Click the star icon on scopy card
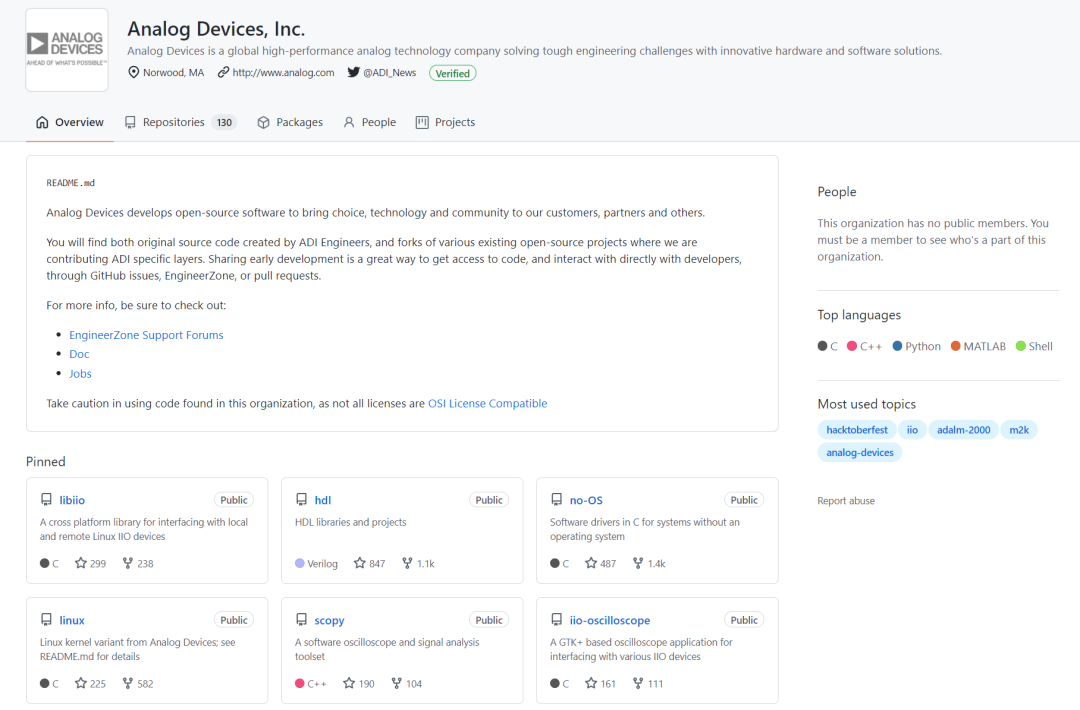Image resolution: width=1080 pixels, height=710 pixels. coord(349,683)
